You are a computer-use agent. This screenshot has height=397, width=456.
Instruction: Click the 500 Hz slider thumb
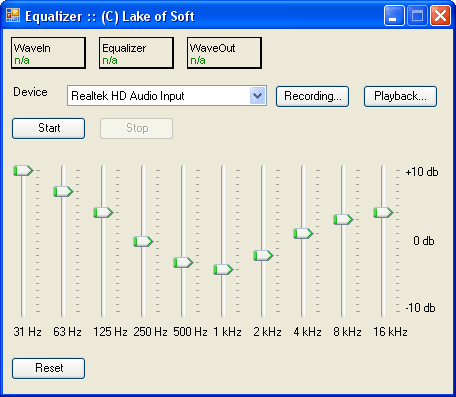tap(183, 262)
